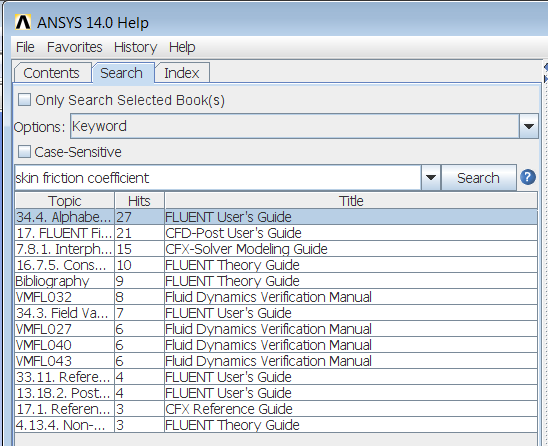Viewport: 548px width, 446px height.
Task: Select the Bibliography result row
Action: click(x=276, y=281)
